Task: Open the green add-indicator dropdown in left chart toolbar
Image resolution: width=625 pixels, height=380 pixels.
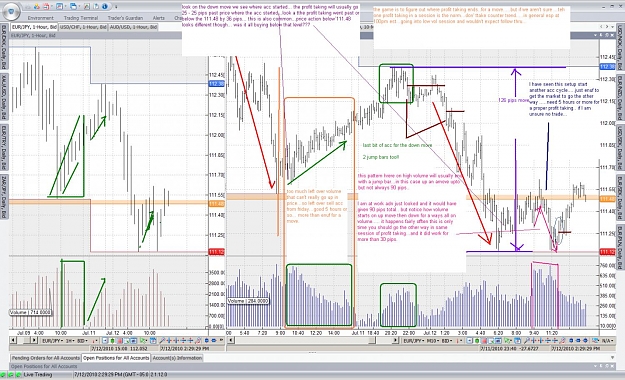Action: (143, 341)
